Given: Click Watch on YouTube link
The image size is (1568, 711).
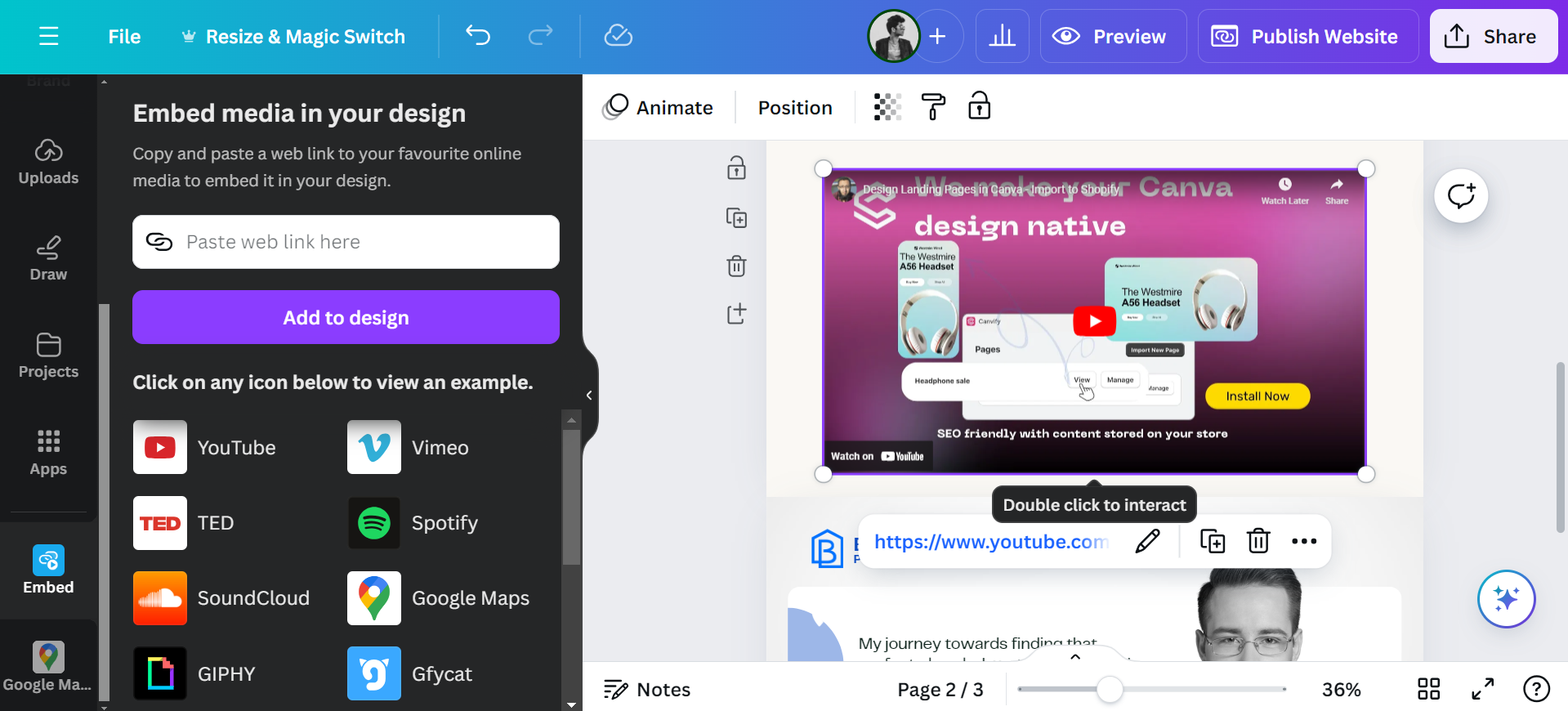Looking at the screenshot, I should 878,456.
